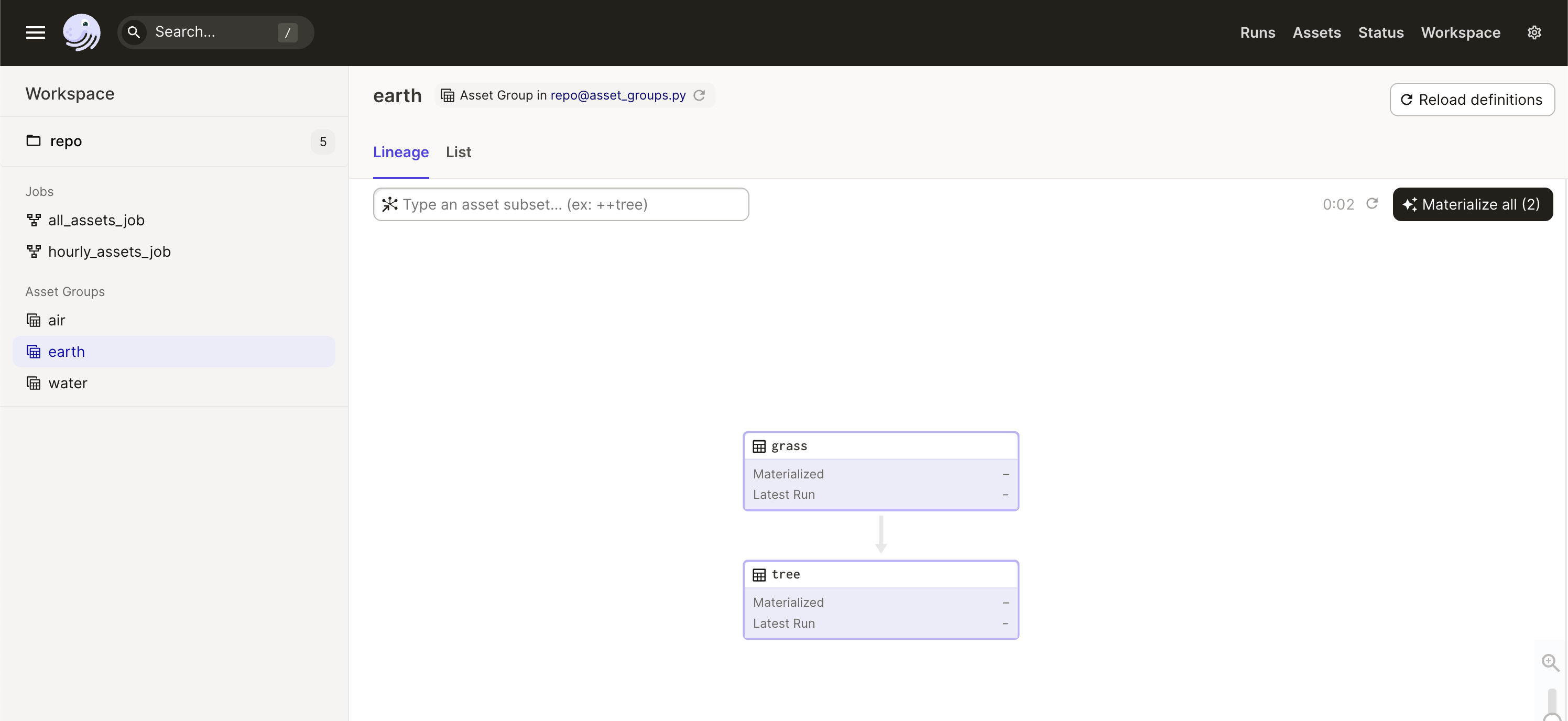Click the hourly_assets_job graph icon
Screen dimensions: 1568x721
[x=34, y=252]
